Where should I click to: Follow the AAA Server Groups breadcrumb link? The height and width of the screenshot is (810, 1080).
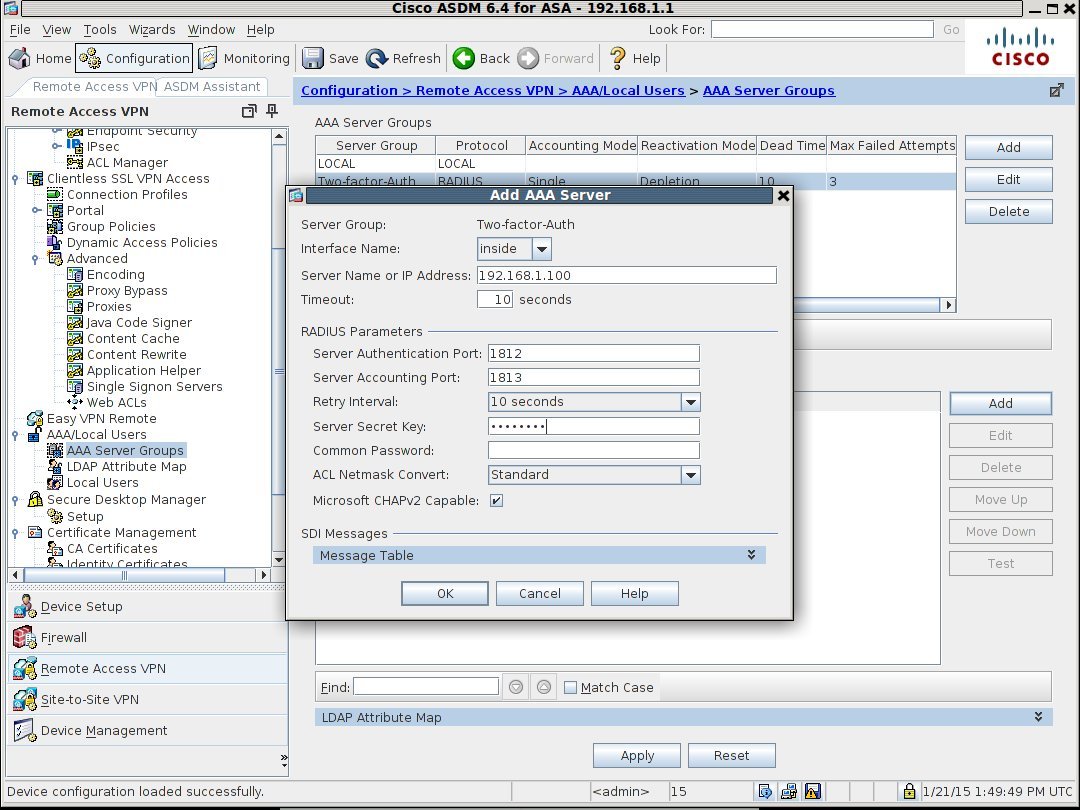768,90
